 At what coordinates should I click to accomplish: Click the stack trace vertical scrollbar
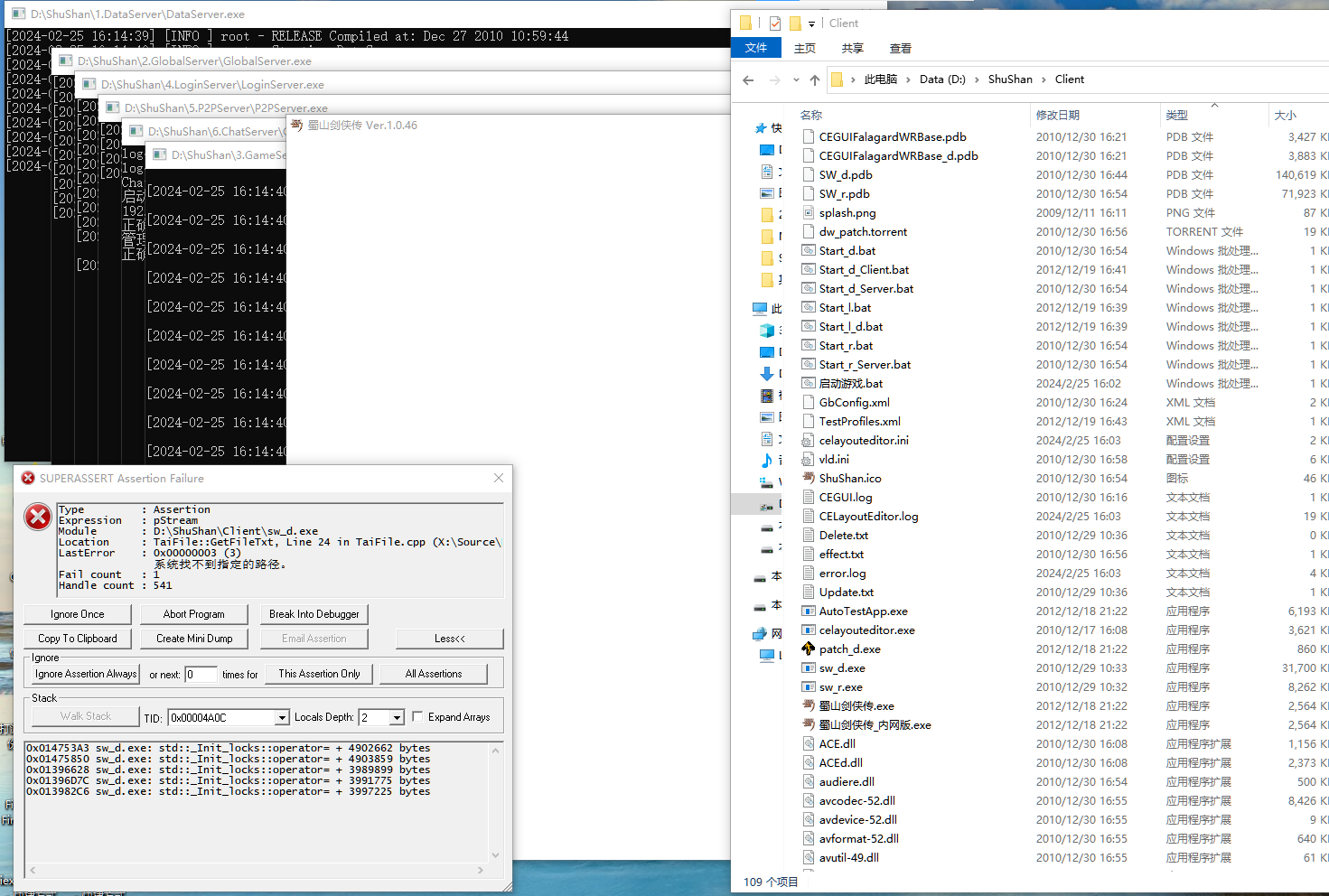coord(495,802)
